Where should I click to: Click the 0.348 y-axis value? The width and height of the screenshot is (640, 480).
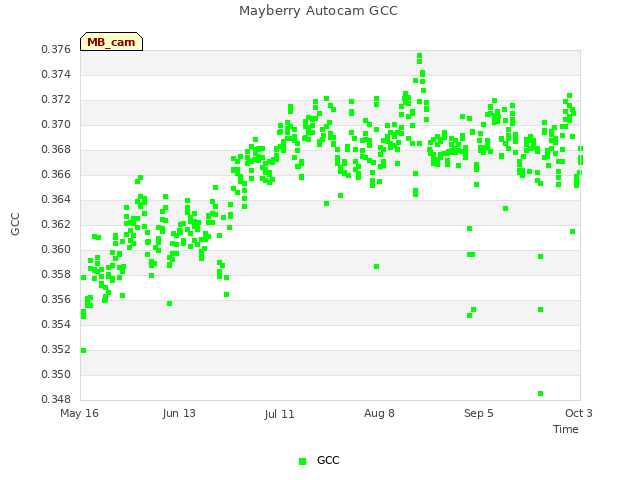(x=56, y=399)
